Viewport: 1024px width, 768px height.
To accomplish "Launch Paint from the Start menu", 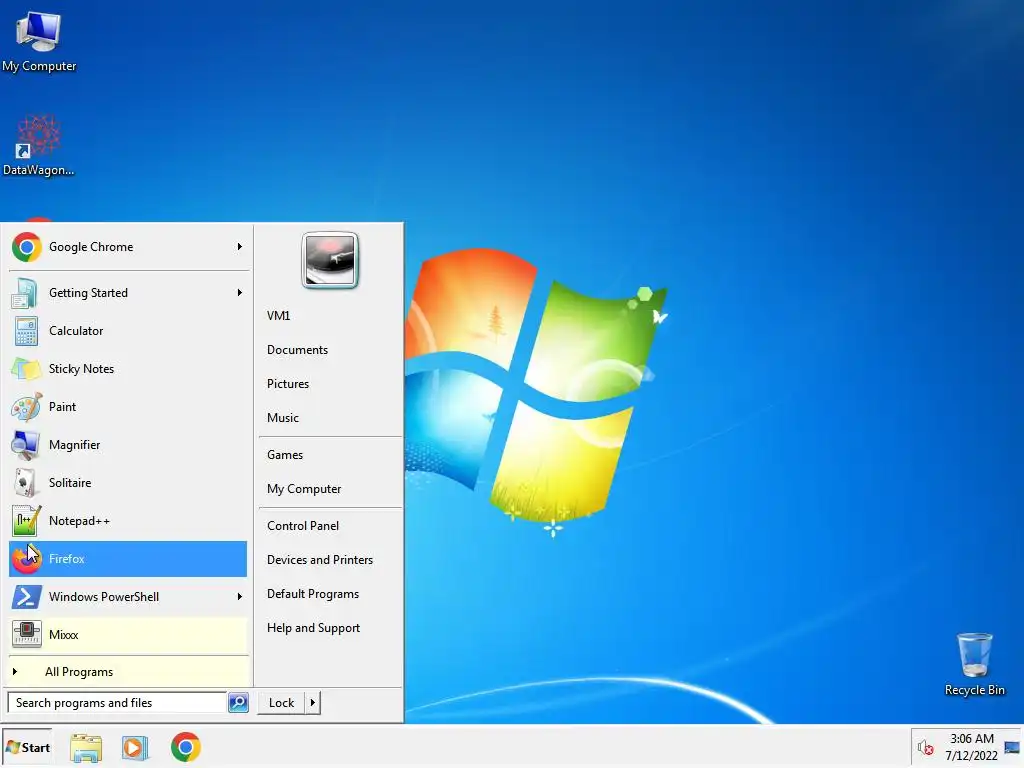I will point(127,406).
